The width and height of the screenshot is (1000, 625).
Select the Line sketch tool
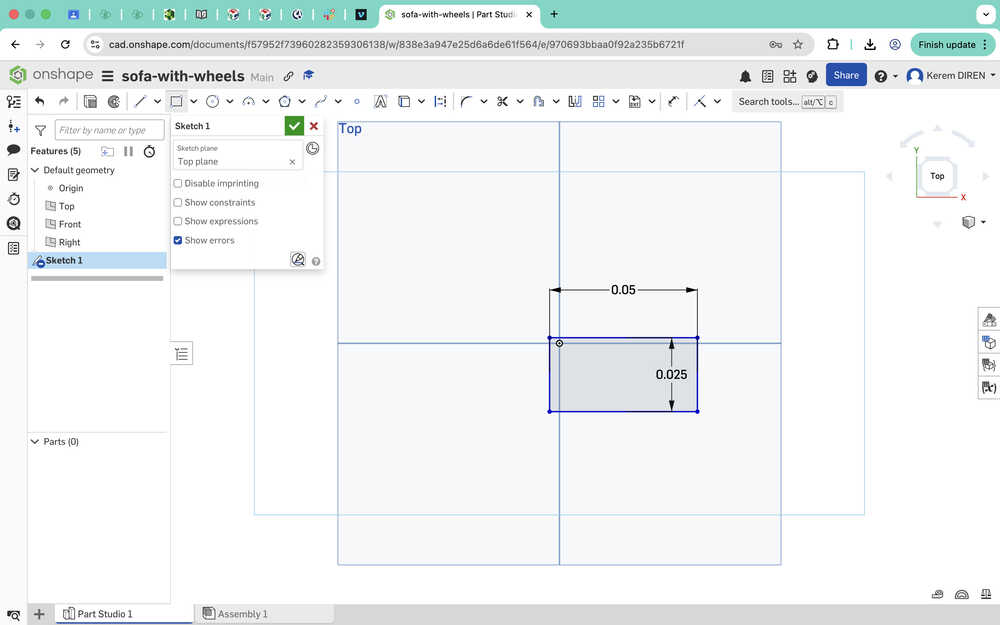[x=140, y=101]
